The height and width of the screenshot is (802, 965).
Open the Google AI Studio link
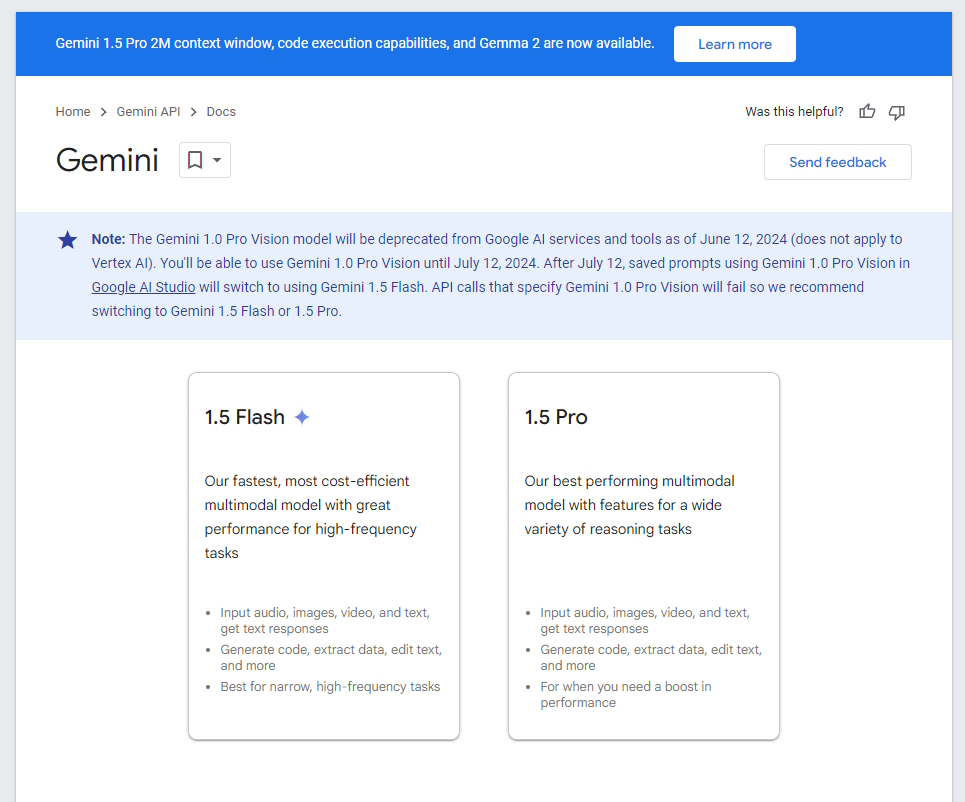143,287
